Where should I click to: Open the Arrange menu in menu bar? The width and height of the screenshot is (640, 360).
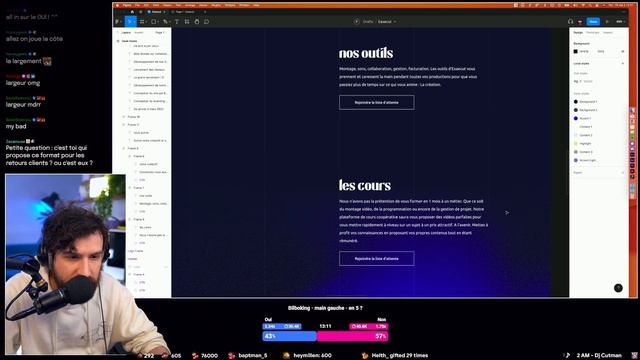pyautogui.click(x=190, y=5)
